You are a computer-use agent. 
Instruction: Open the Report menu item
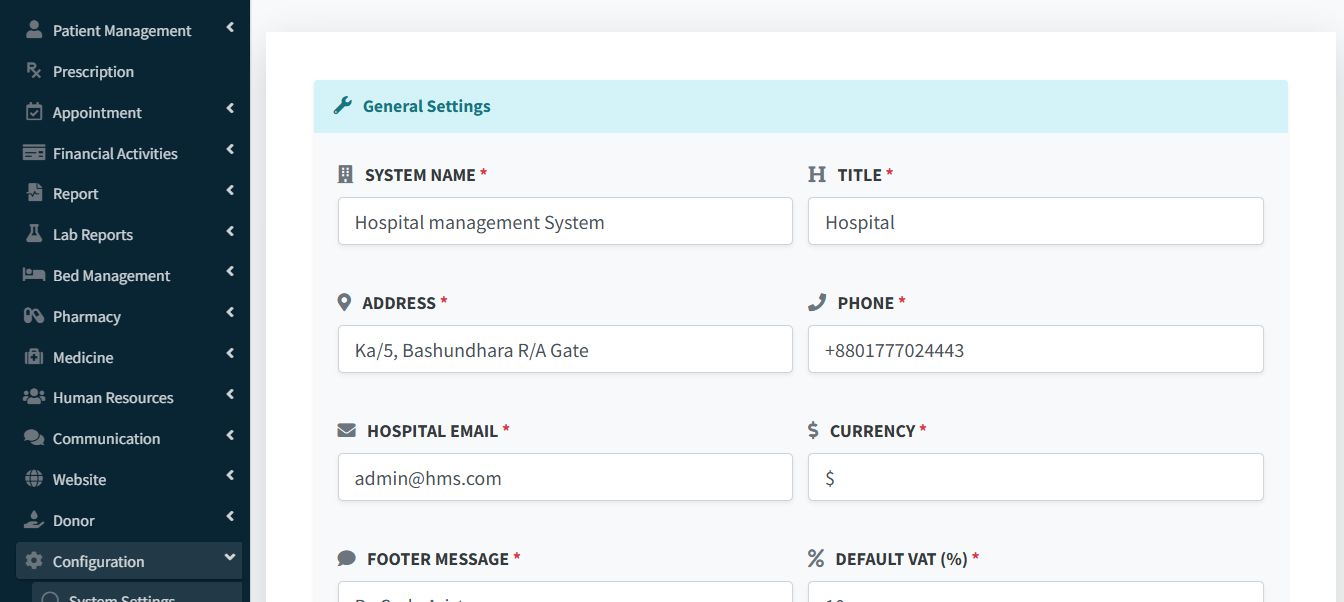76,194
